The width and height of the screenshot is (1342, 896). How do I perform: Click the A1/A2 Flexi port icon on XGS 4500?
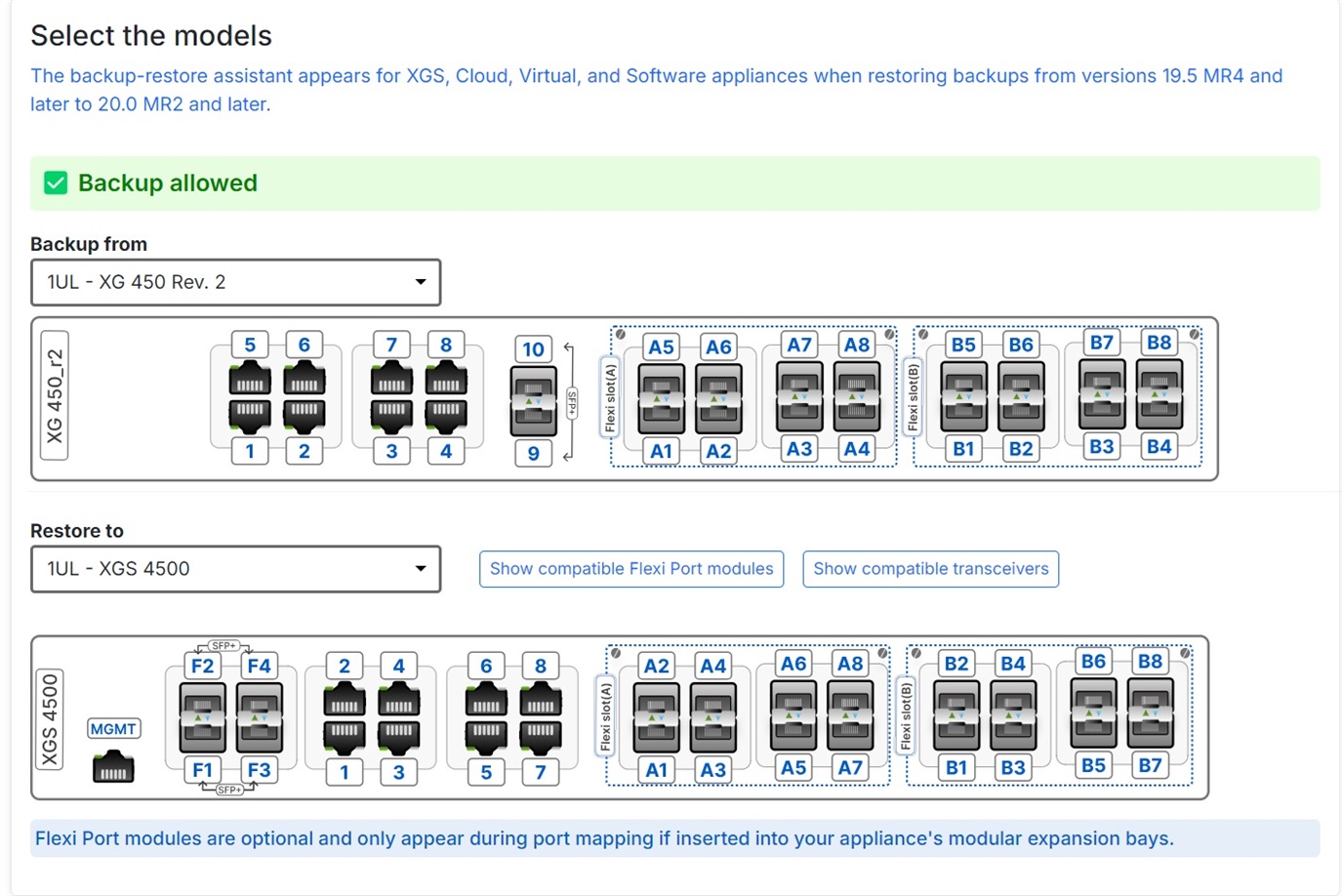pos(657,718)
